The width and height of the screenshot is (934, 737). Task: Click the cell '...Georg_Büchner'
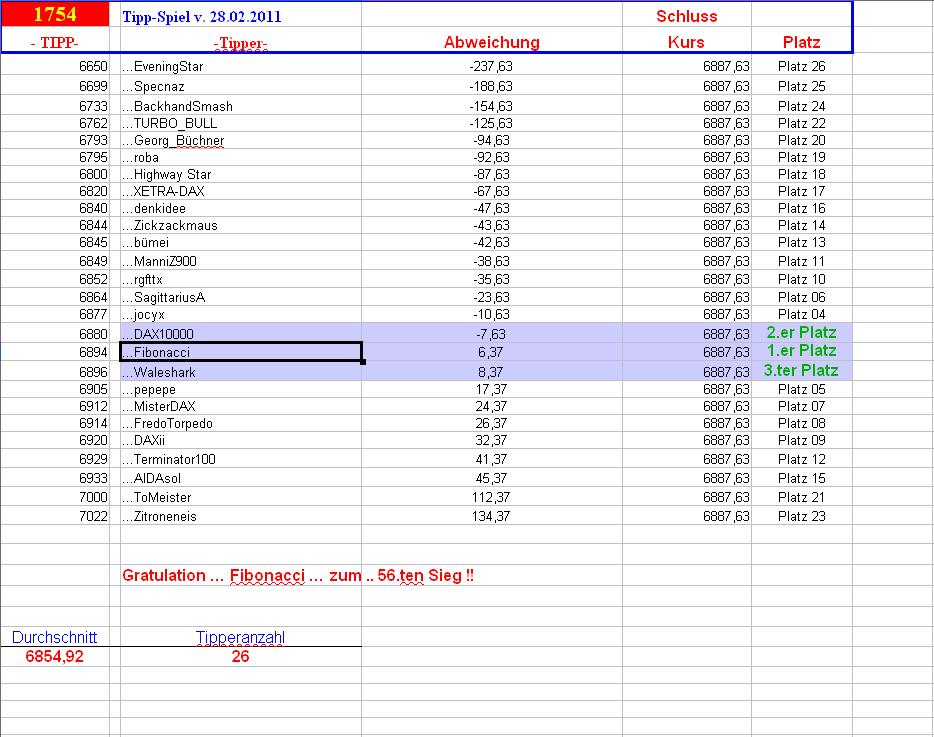click(241, 140)
